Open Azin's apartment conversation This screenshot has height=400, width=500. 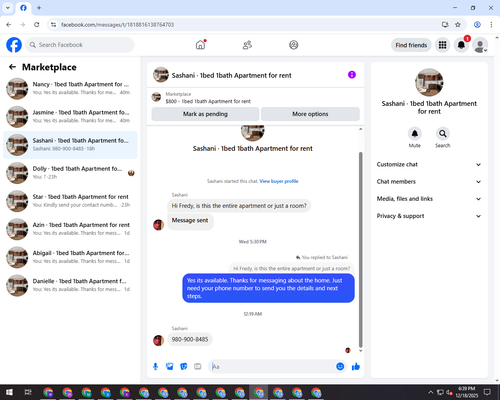click(70, 229)
